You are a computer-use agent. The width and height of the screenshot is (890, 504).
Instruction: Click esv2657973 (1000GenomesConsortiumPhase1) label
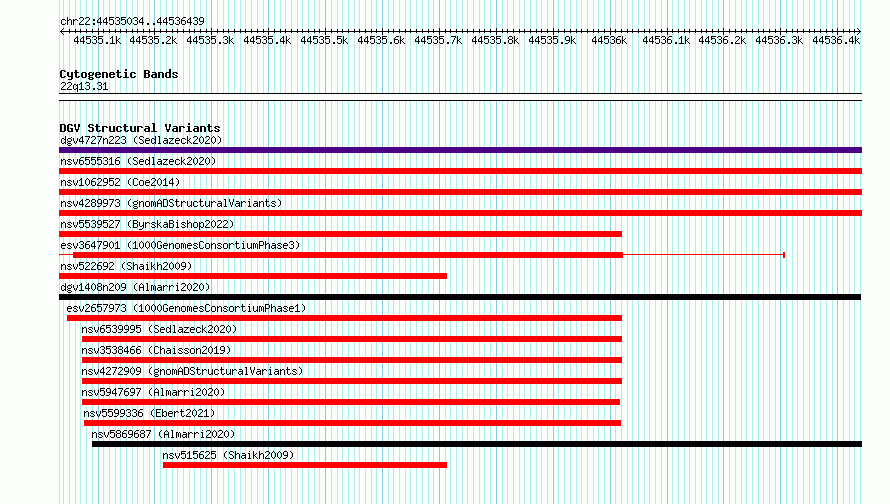(186, 308)
